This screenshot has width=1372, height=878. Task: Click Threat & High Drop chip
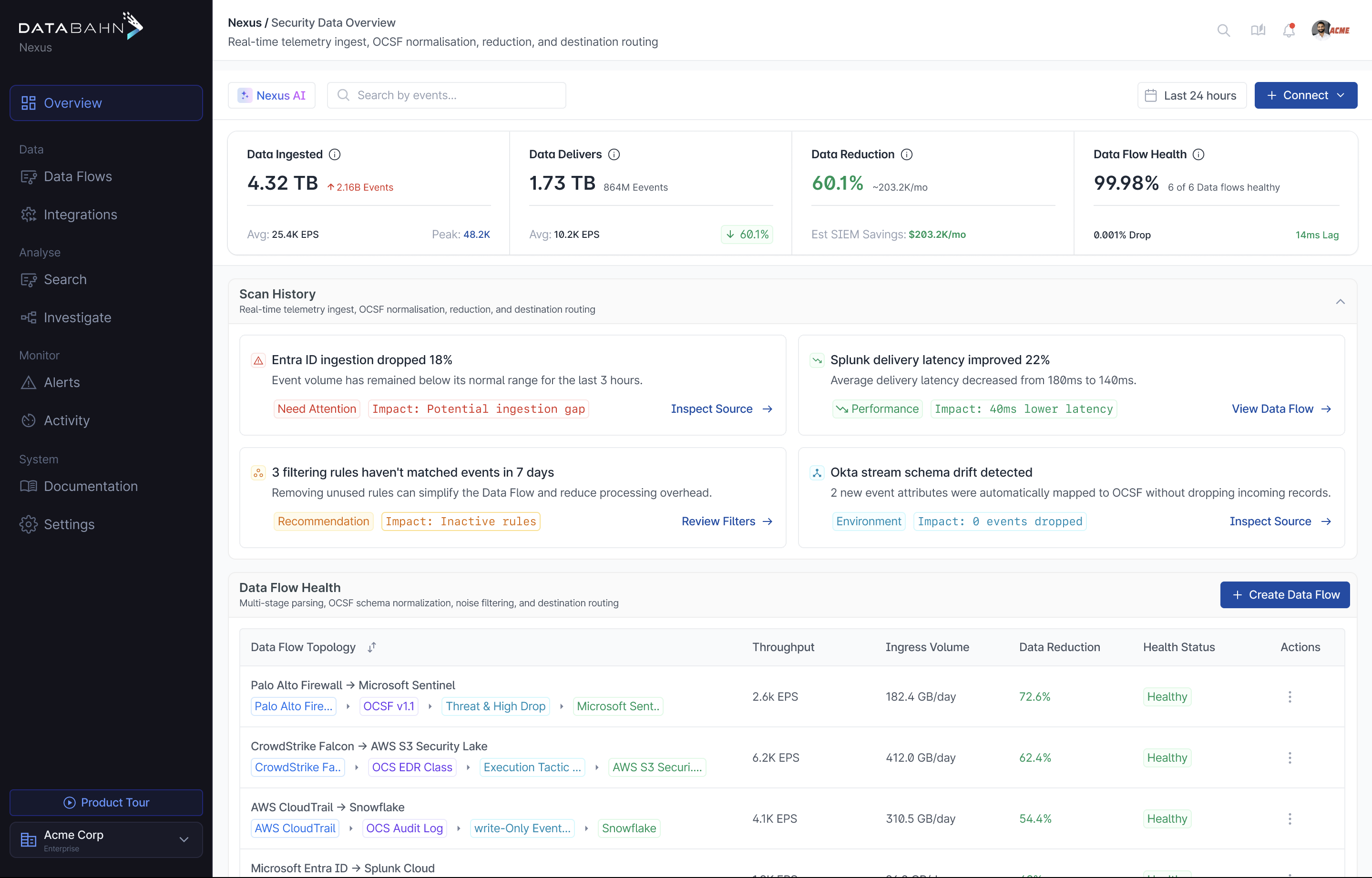[x=495, y=706]
